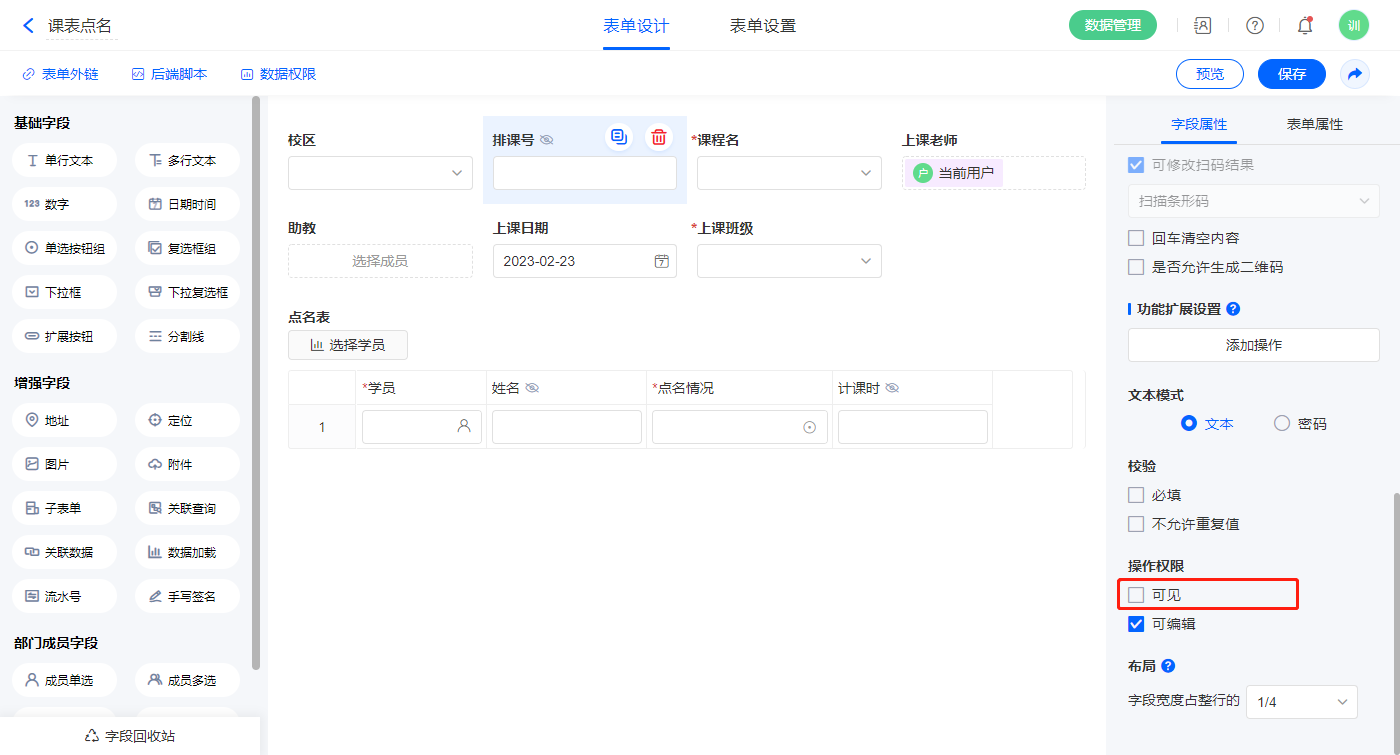Switch to 表单设置 tab

pos(763,26)
